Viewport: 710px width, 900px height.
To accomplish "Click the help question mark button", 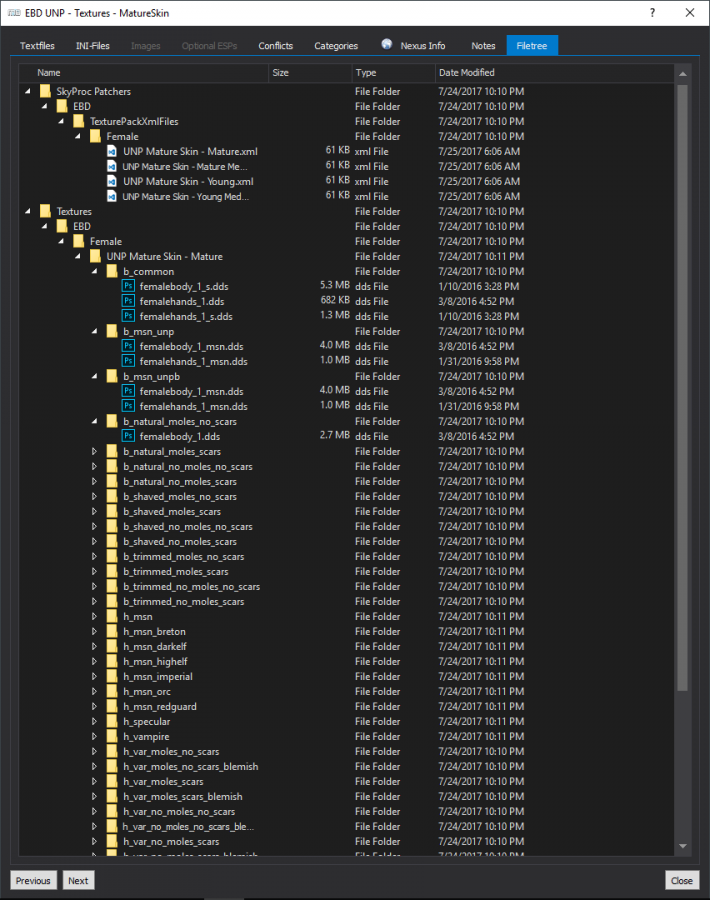I will tap(653, 13).
